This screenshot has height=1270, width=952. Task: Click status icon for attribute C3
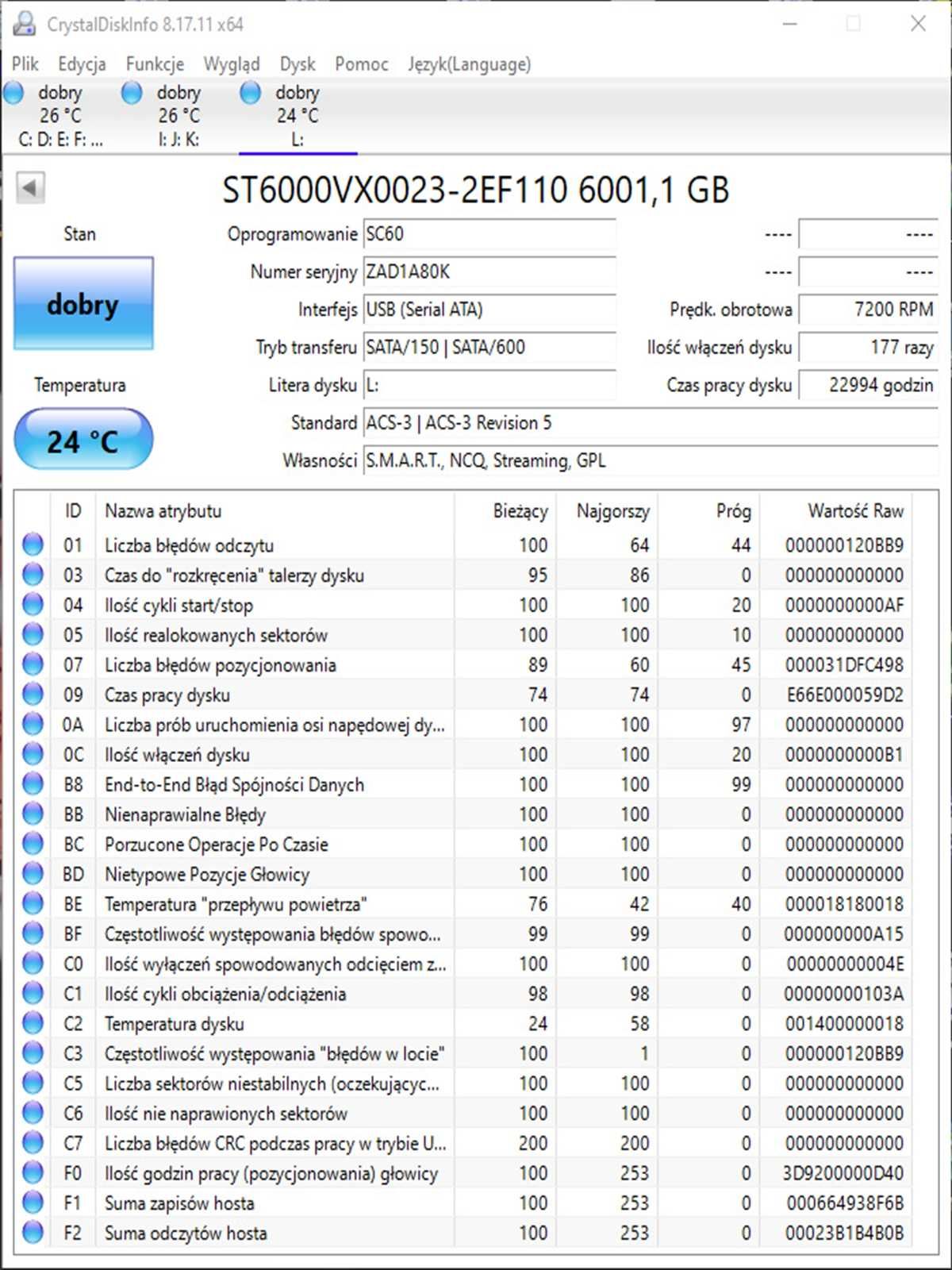pos(33,1053)
